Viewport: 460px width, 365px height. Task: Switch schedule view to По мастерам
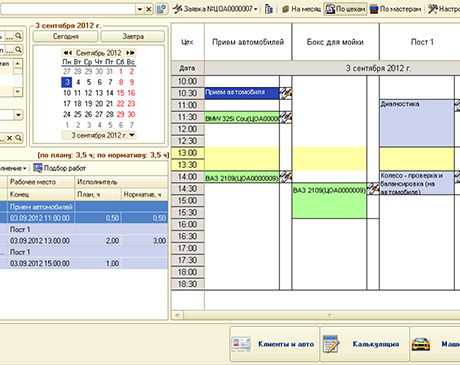click(x=396, y=9)
